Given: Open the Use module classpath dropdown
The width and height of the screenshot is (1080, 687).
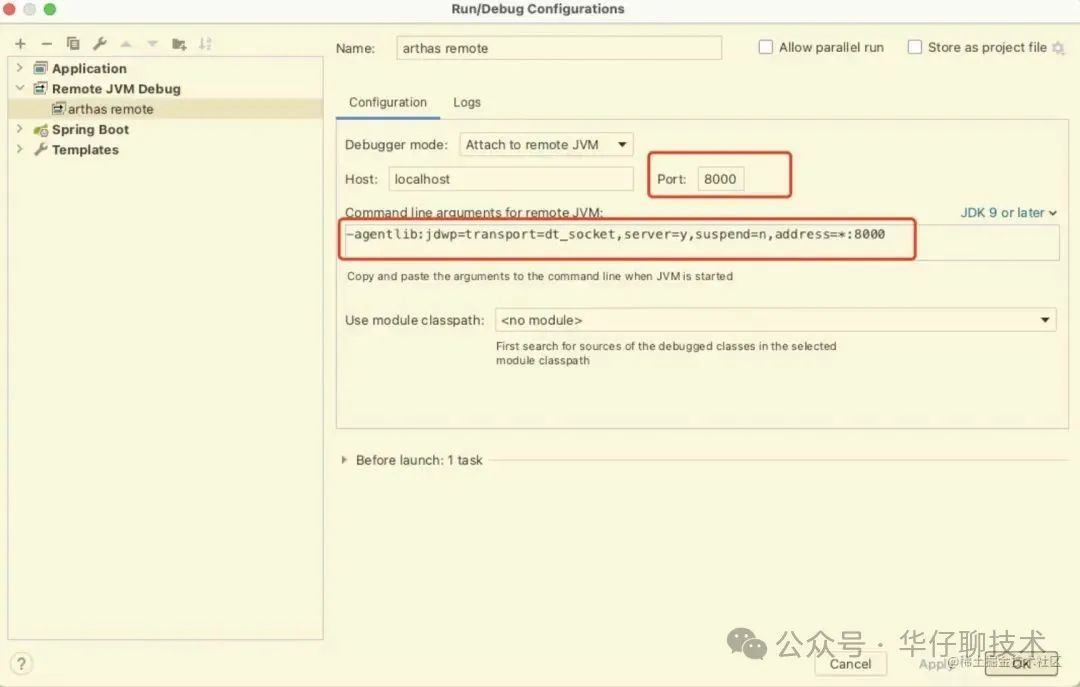Looking at the screenshot, I should tap(1043, 319).
